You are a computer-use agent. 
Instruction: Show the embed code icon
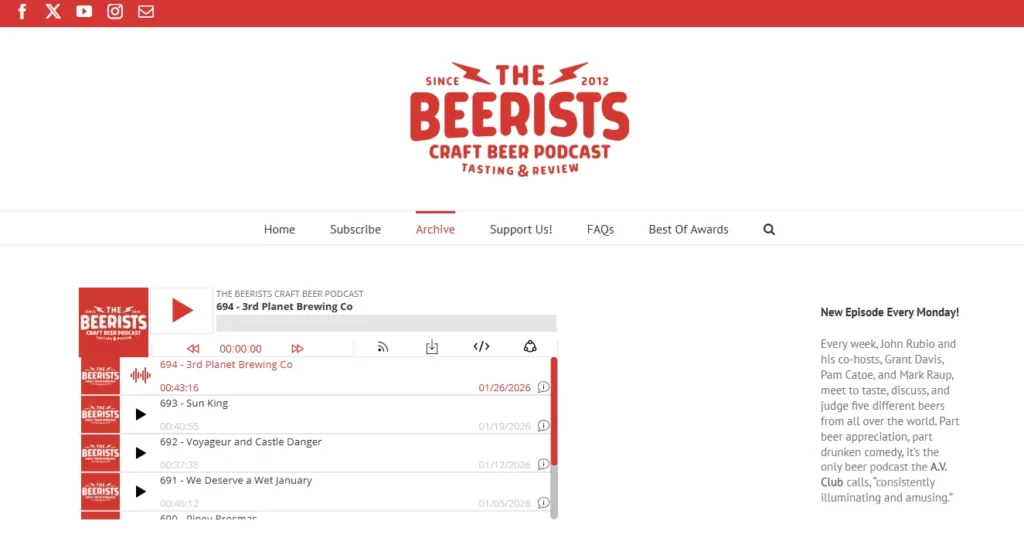click(x=481, y=346)
